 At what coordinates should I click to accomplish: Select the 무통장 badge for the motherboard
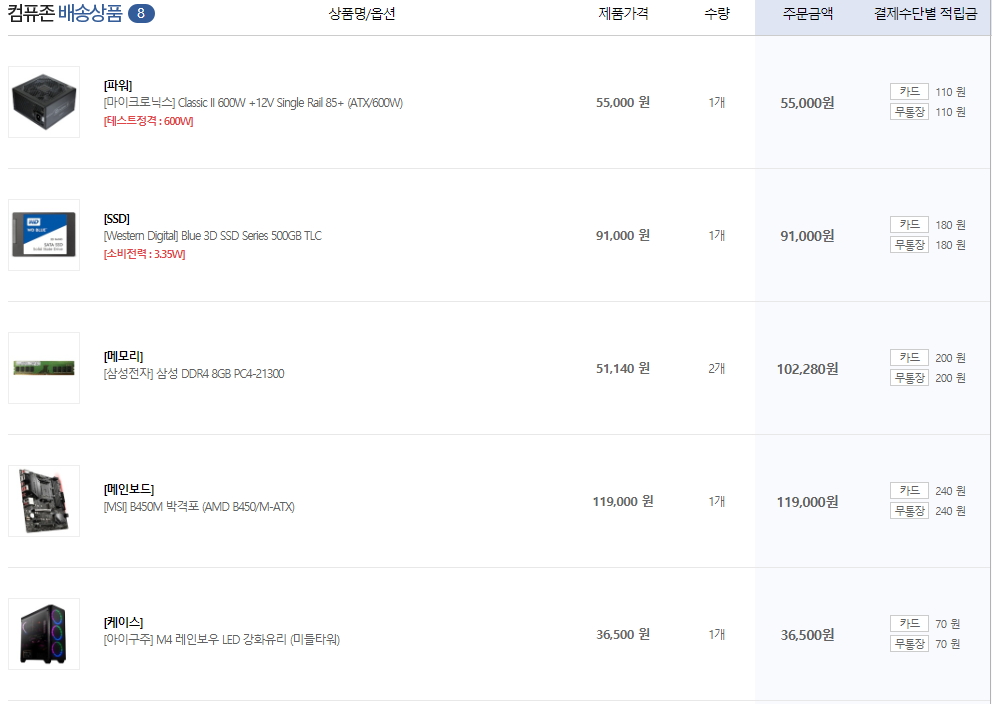(909, 510)
